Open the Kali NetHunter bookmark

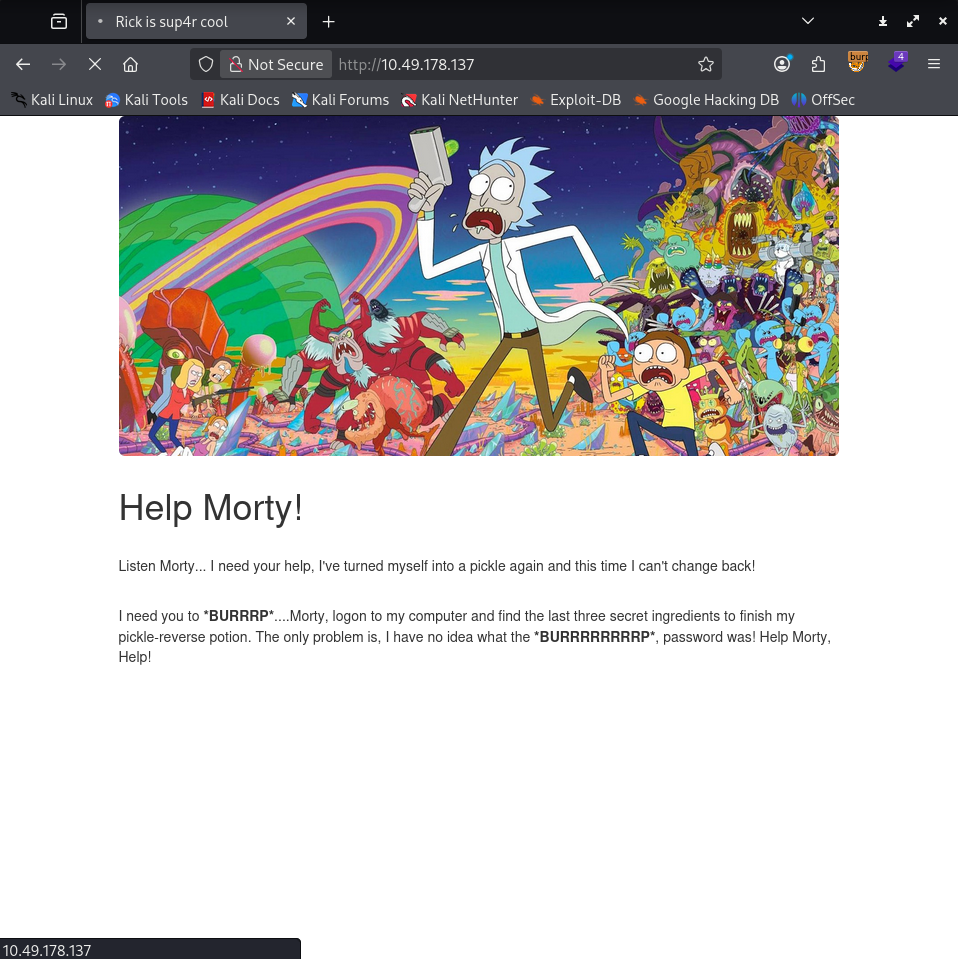[x=460, y=100]
